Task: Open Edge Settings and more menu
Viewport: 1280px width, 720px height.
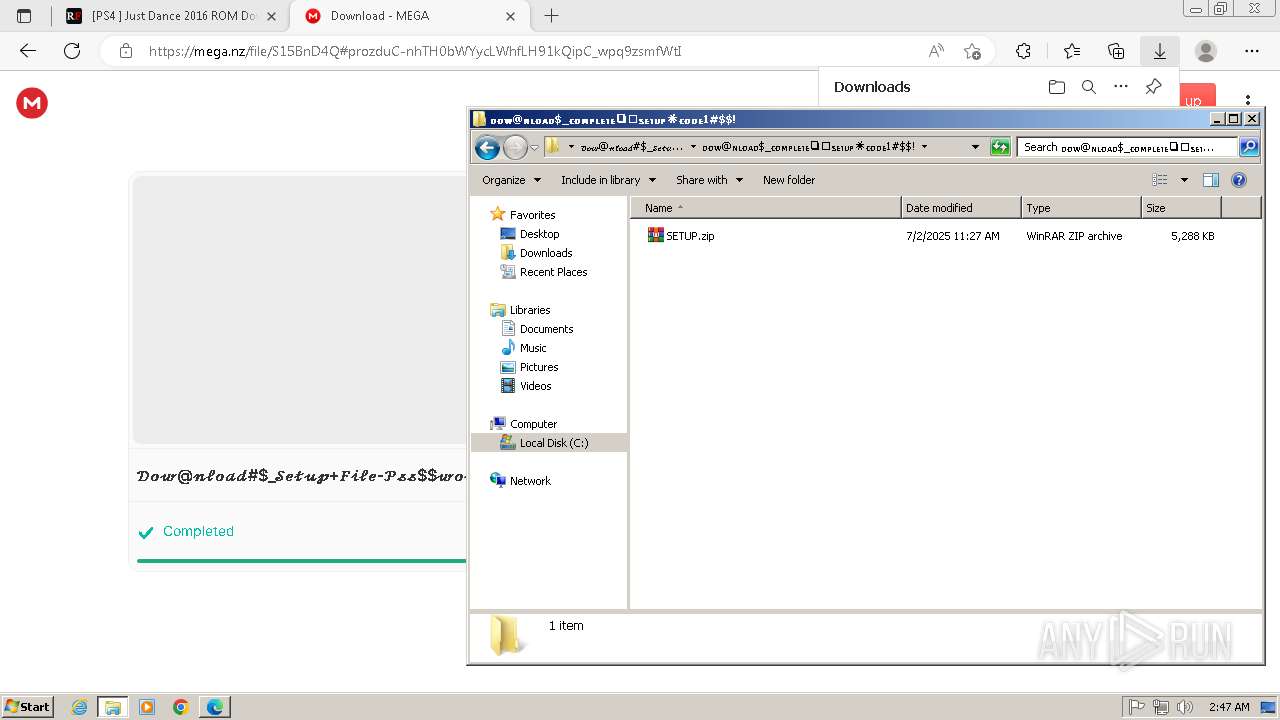Action: coord(1252,51)
